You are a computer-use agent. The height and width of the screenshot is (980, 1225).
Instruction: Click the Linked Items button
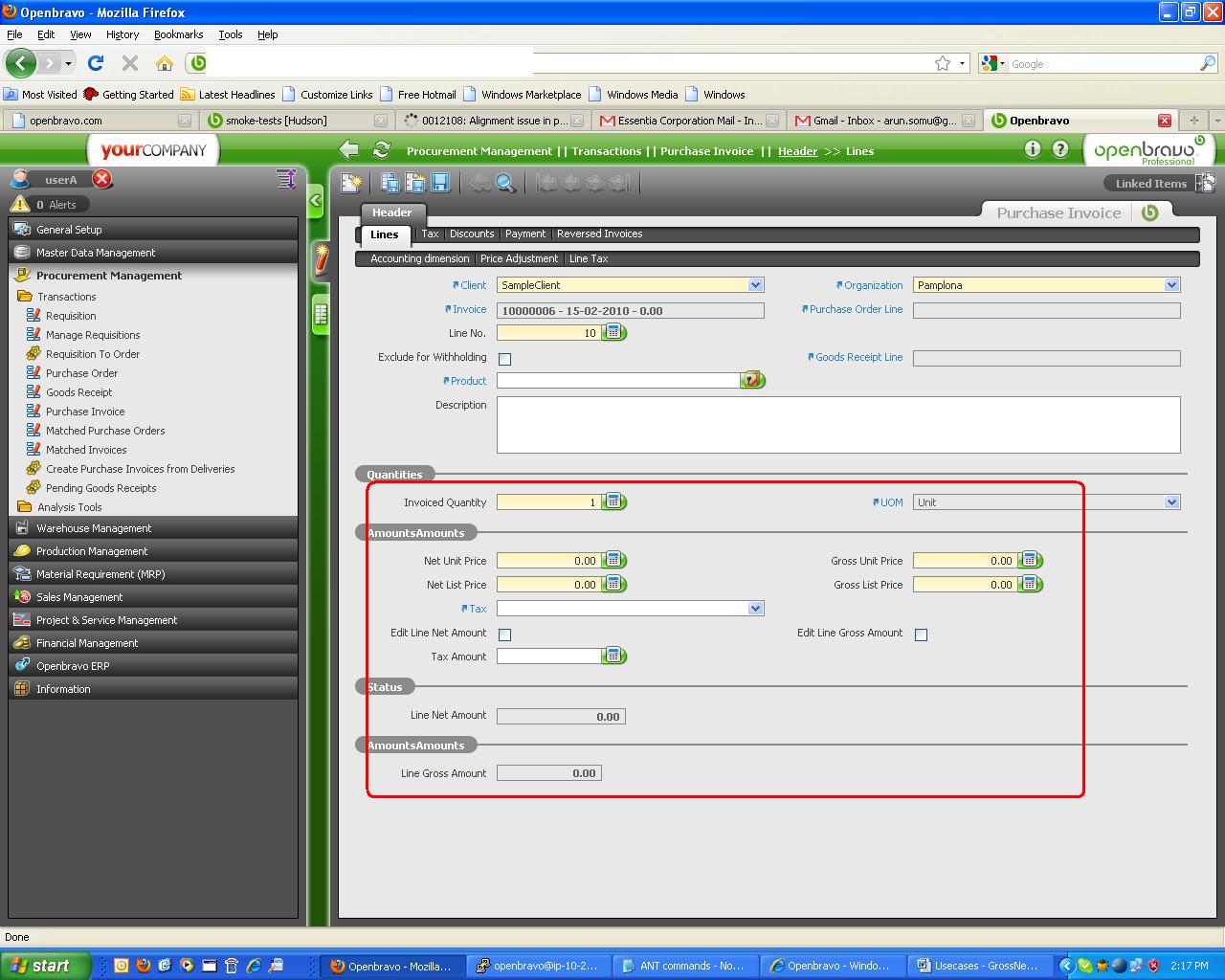(x=1150, y=183)
